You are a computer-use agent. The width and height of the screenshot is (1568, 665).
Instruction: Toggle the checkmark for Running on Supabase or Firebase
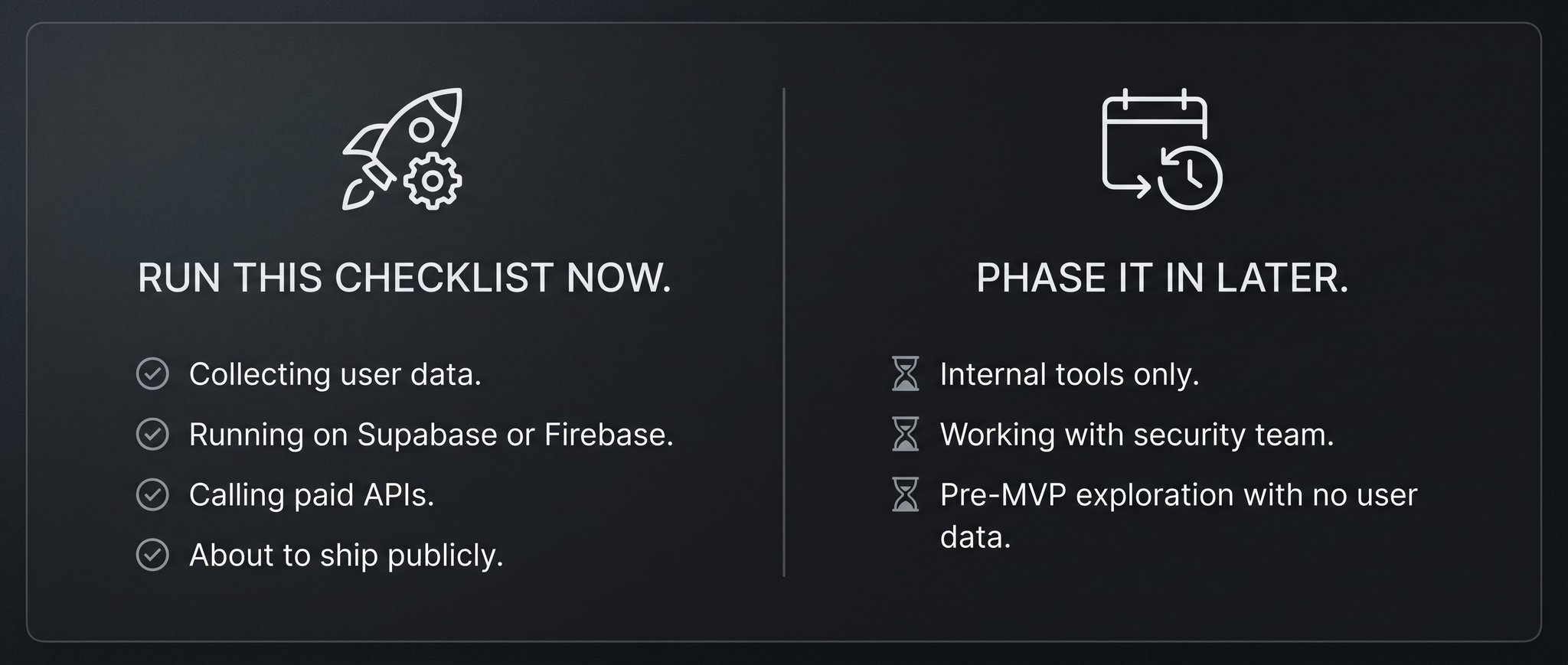(152, 435)
